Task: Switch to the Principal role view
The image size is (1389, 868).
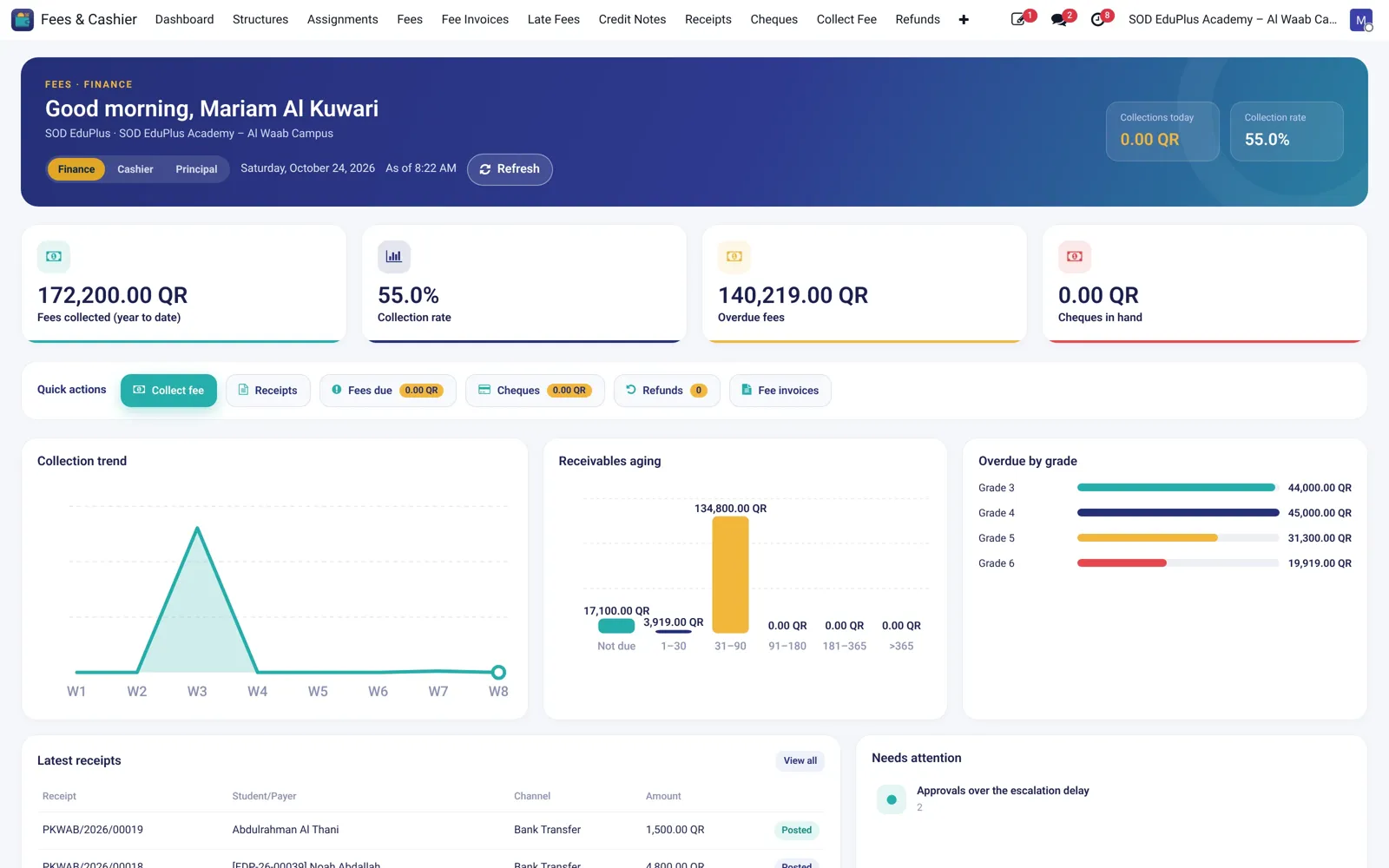Action: click(x=196, y=169)
